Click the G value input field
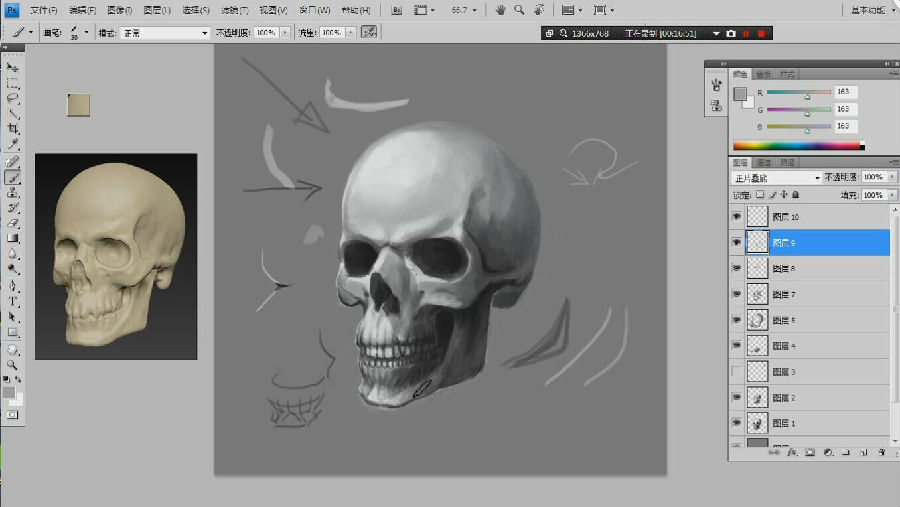 pos(845,109)
